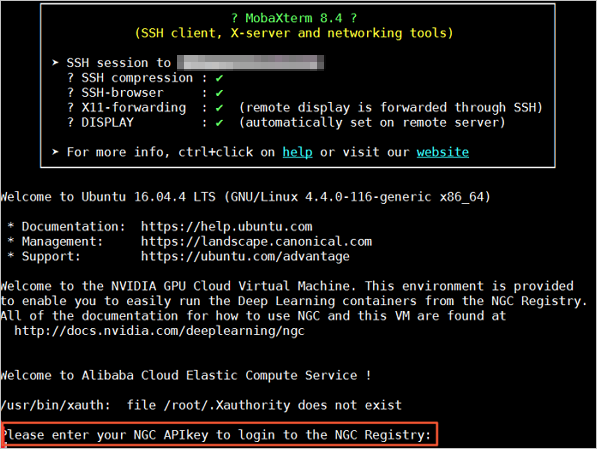The image size is (597, 449).
Task: Open the MobaXterm website link
Action: (x=442, y=152)
